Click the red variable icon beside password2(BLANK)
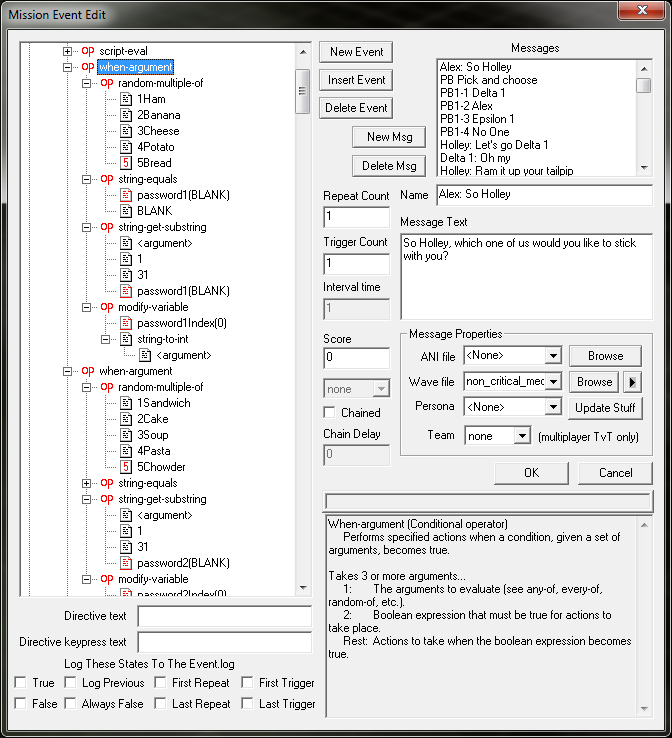This screenshot has height=738, width=672. [126, 563]
